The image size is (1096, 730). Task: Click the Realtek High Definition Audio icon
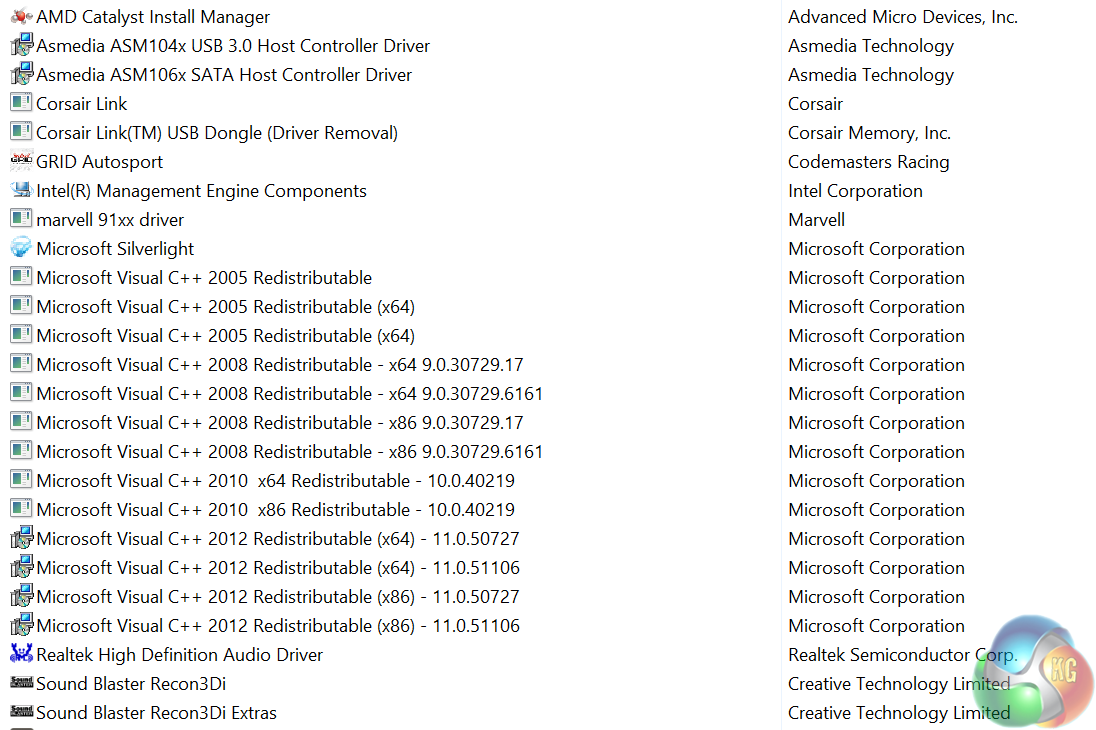click(x=21, y=654)
